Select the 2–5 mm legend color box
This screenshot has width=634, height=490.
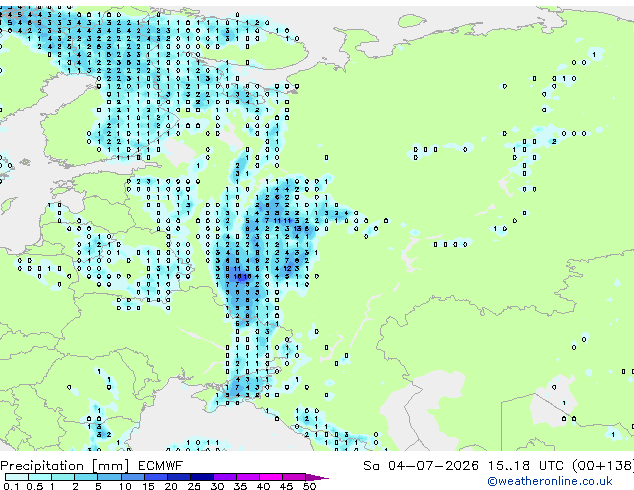point(86,477)
